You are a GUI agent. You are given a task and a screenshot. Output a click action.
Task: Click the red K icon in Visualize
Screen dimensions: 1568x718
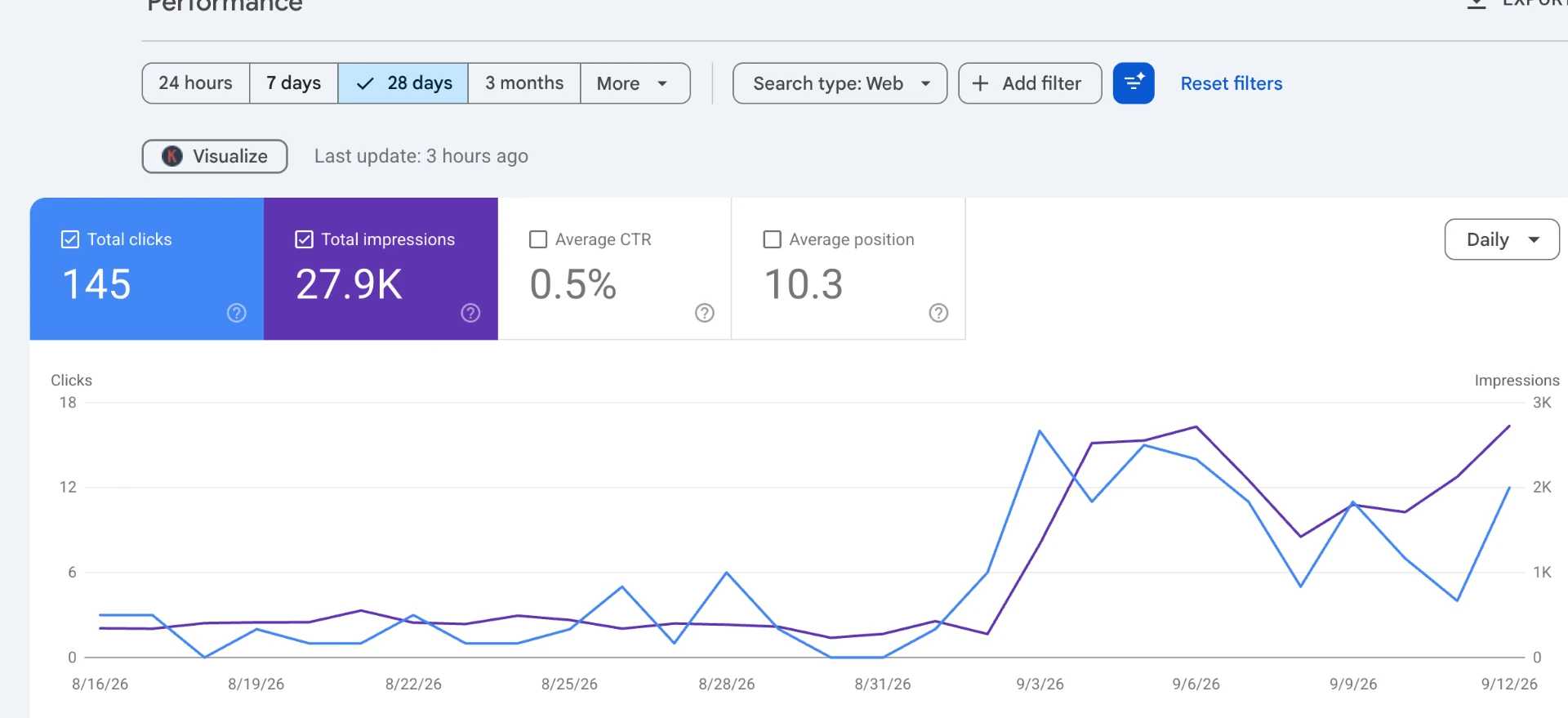[172, 156]
